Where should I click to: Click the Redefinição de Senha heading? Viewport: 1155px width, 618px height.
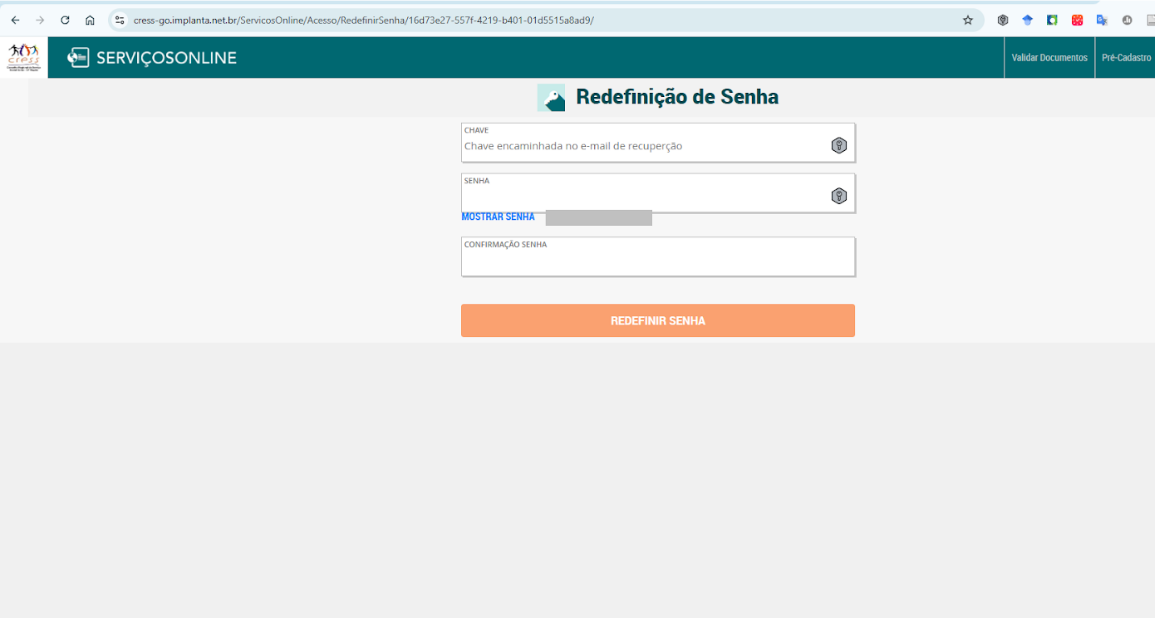tap(677, 97)
